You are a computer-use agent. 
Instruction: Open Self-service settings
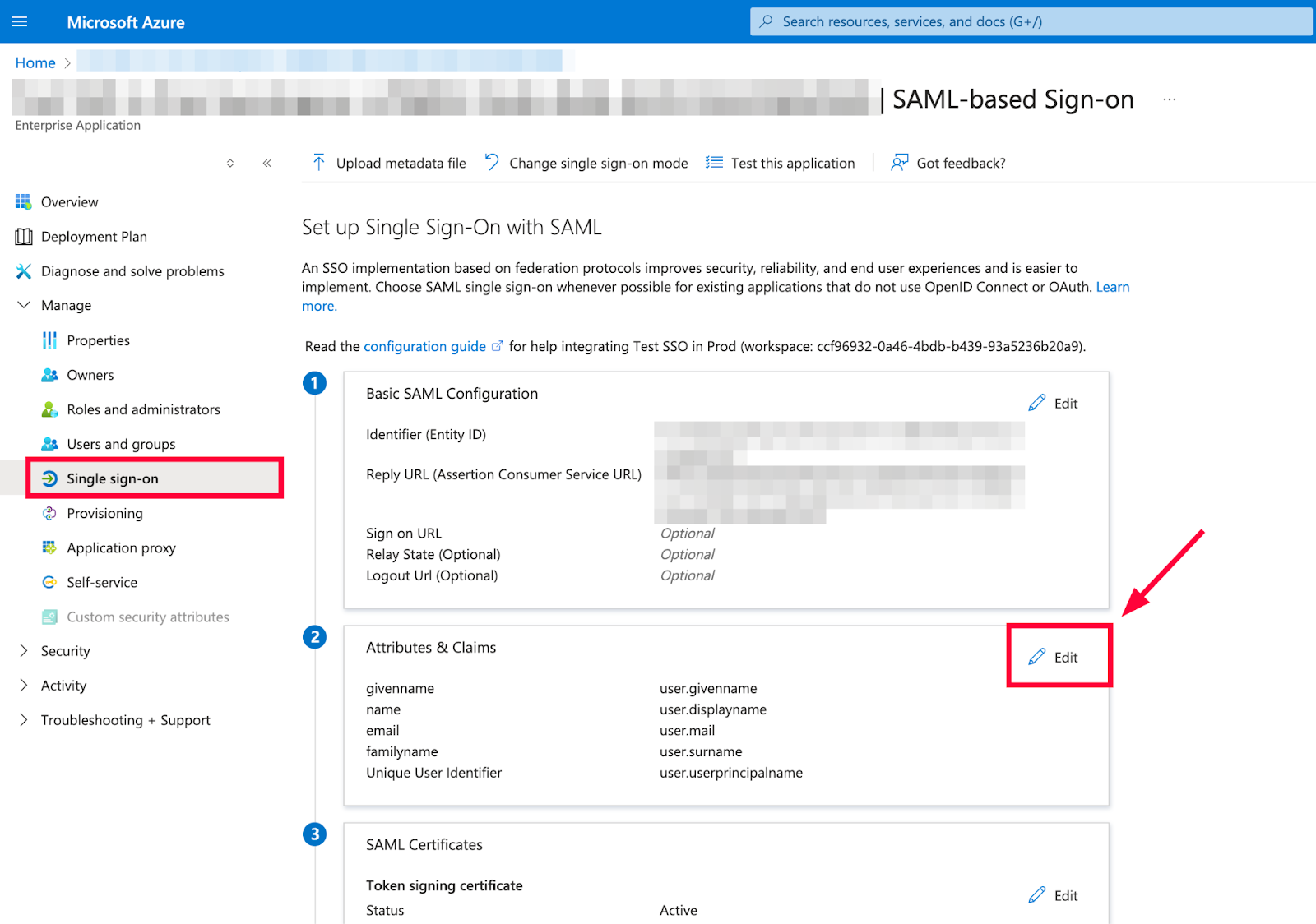tap(102, 582)
